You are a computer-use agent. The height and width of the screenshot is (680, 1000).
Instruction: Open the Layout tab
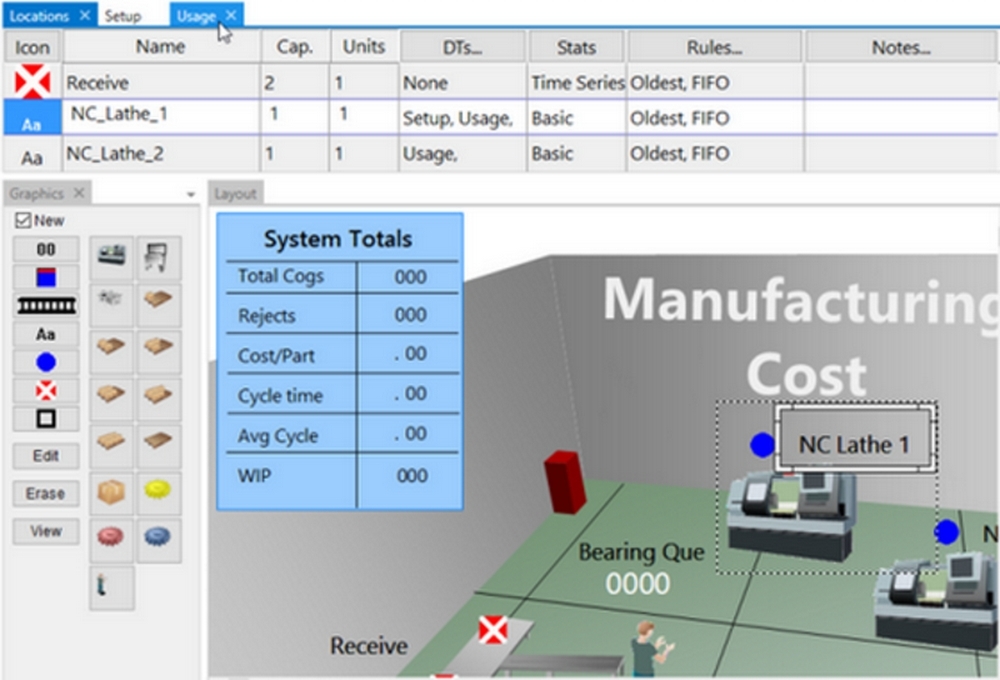(235, 193)
